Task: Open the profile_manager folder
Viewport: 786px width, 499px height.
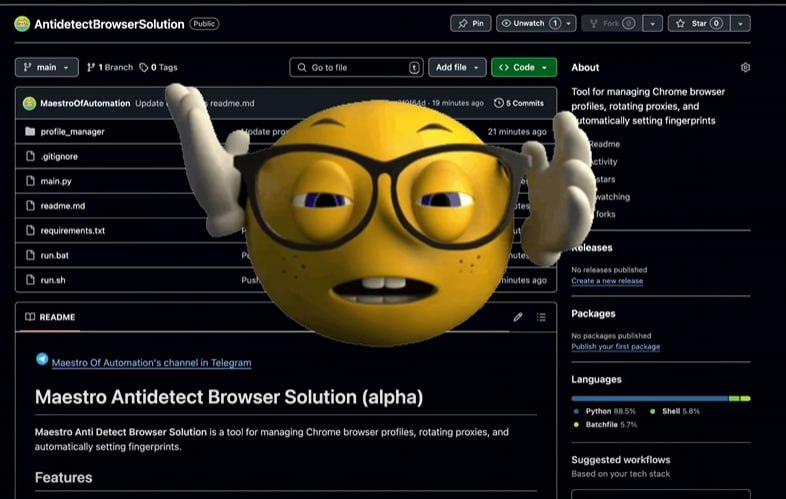Action: tap(73, 131)
